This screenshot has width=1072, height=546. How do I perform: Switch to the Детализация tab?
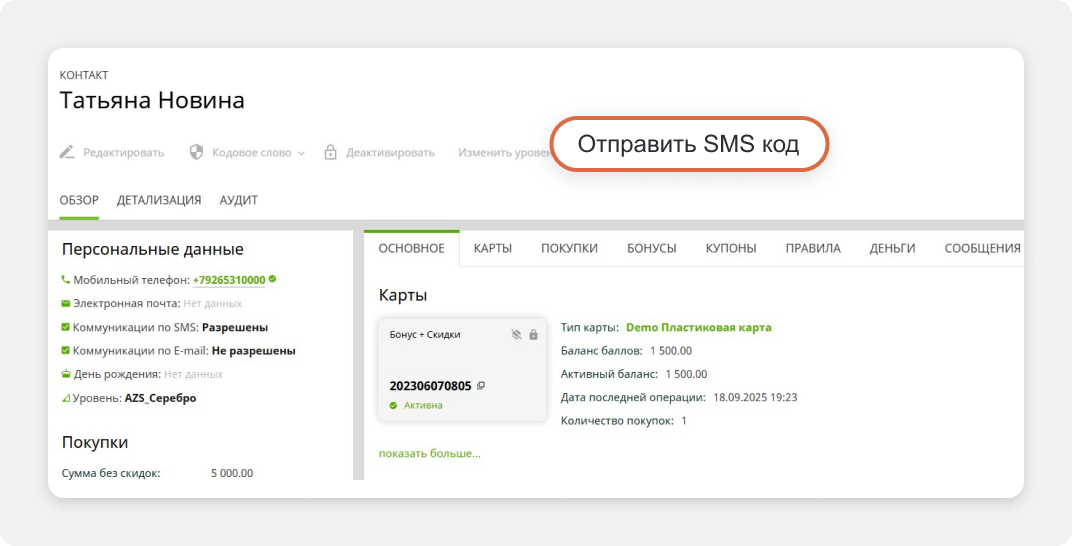[159, 200]
